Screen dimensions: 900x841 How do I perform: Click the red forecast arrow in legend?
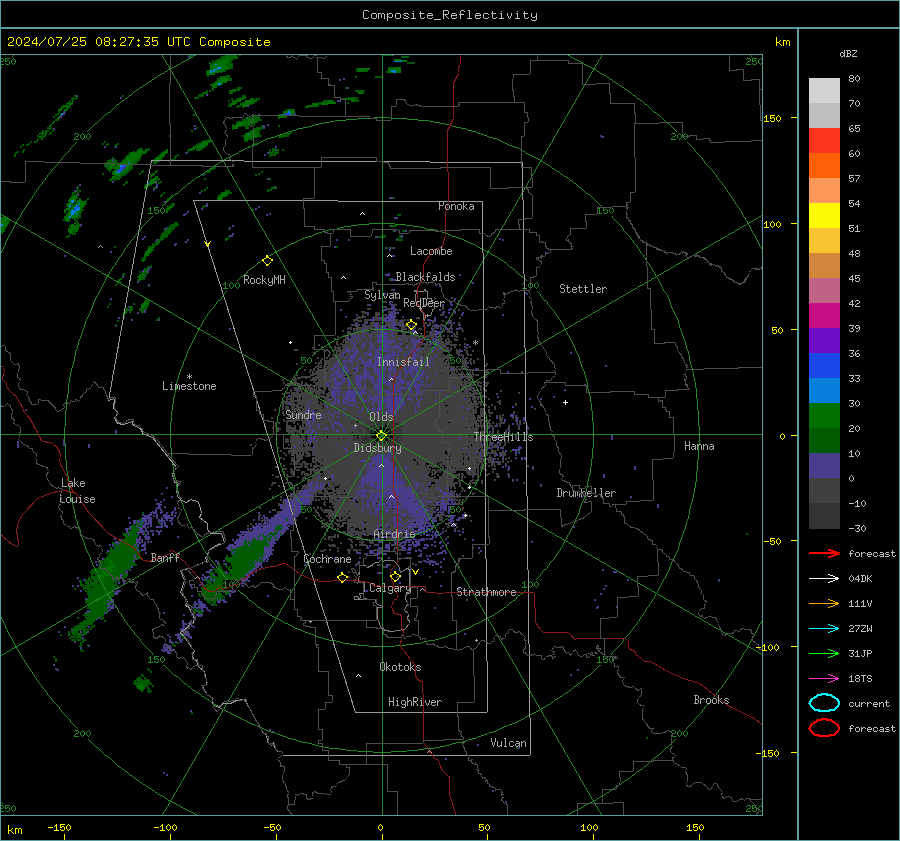[x=824, y=553]
